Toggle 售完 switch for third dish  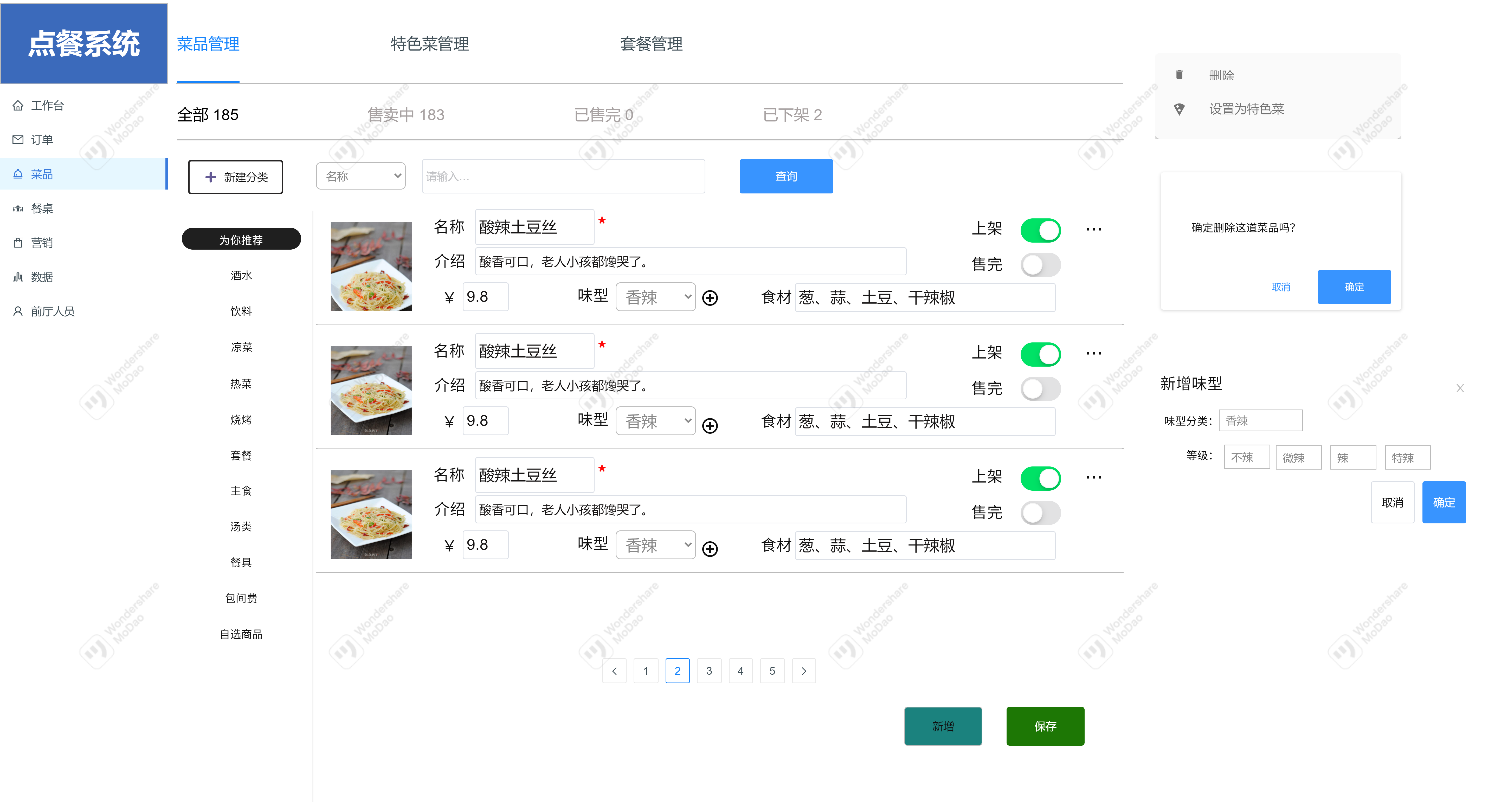coord(1040,513)
